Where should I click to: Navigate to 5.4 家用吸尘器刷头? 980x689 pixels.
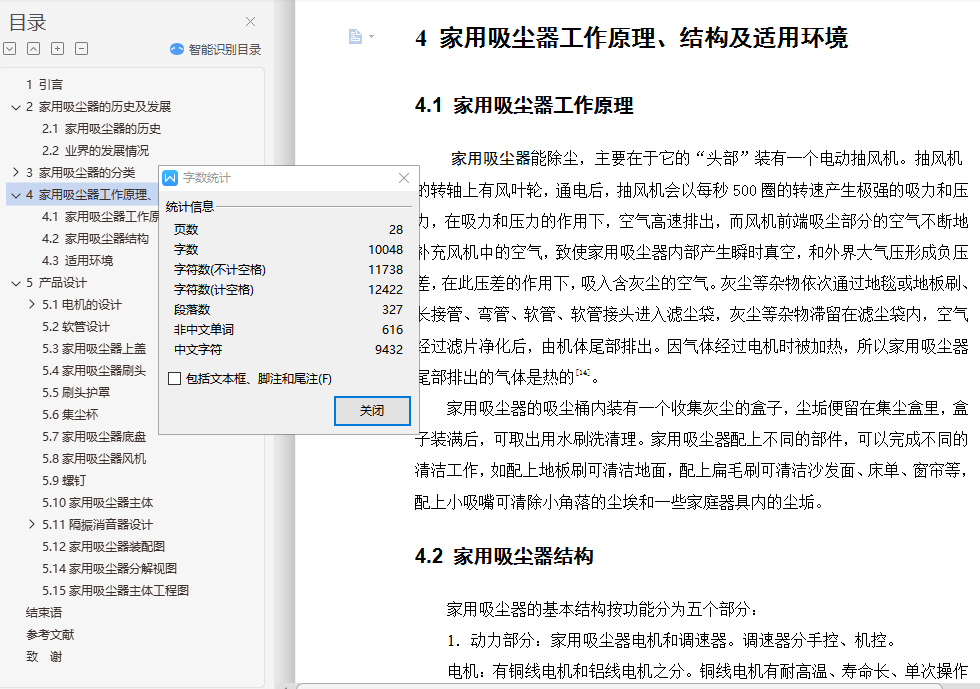tap(94, 371)
